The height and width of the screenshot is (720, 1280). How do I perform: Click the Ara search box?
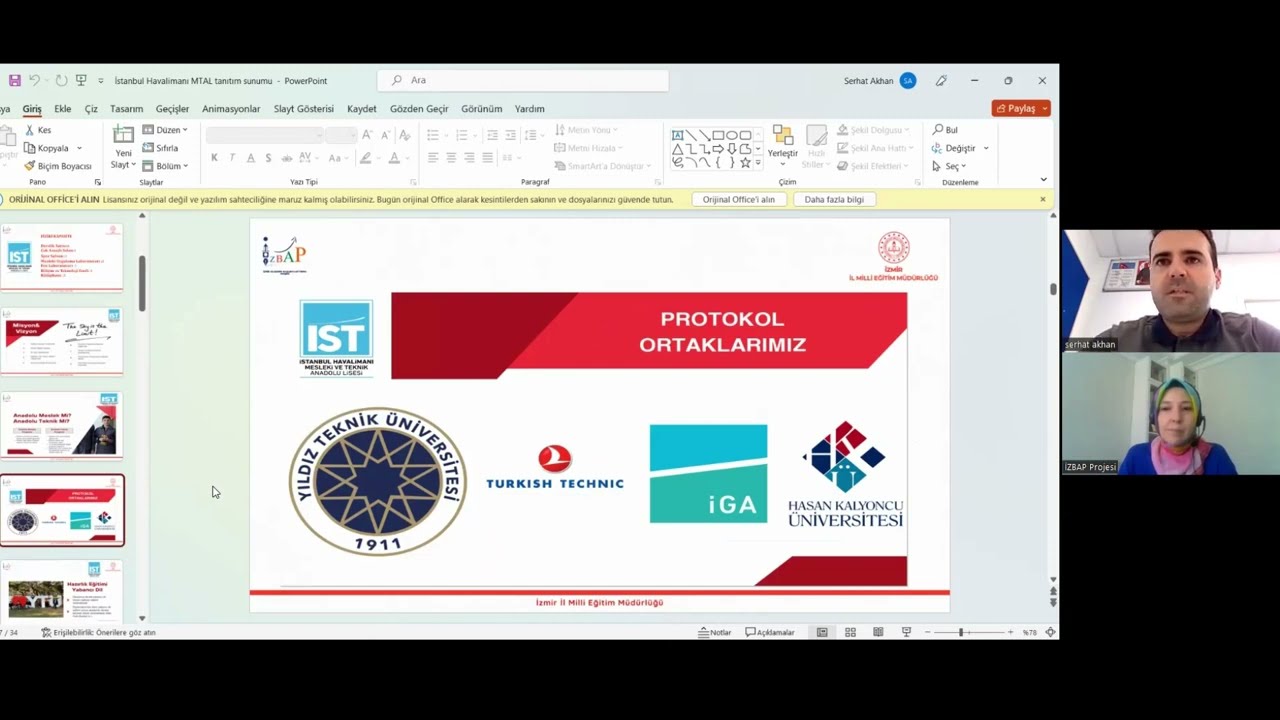tap(523, 80)
